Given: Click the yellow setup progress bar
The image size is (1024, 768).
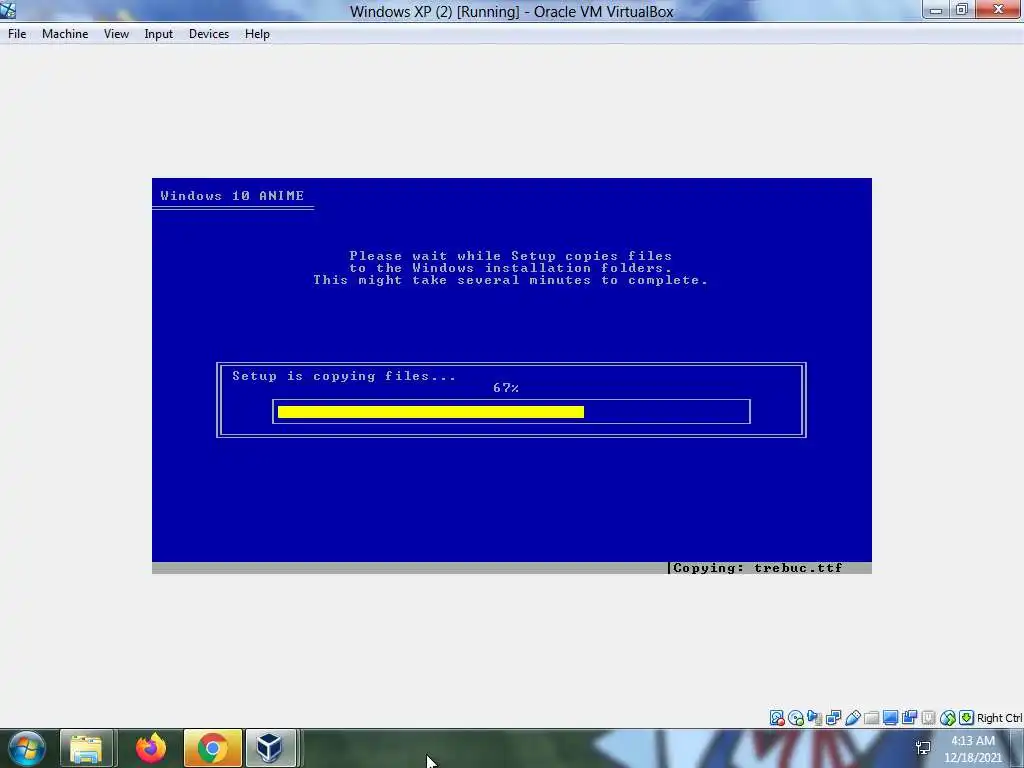Looking at the screenshot, I should pyautogui.click(x=430, y=411).
